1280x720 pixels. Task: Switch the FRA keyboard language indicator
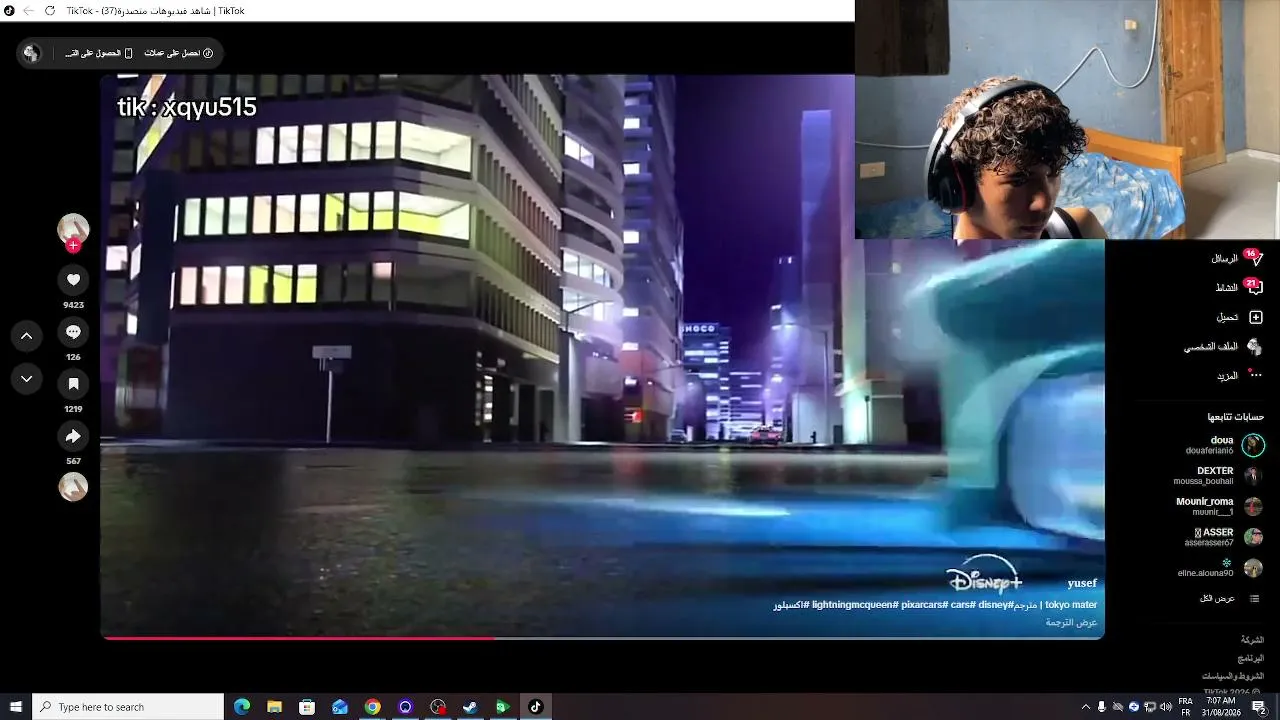(1185, 707)
